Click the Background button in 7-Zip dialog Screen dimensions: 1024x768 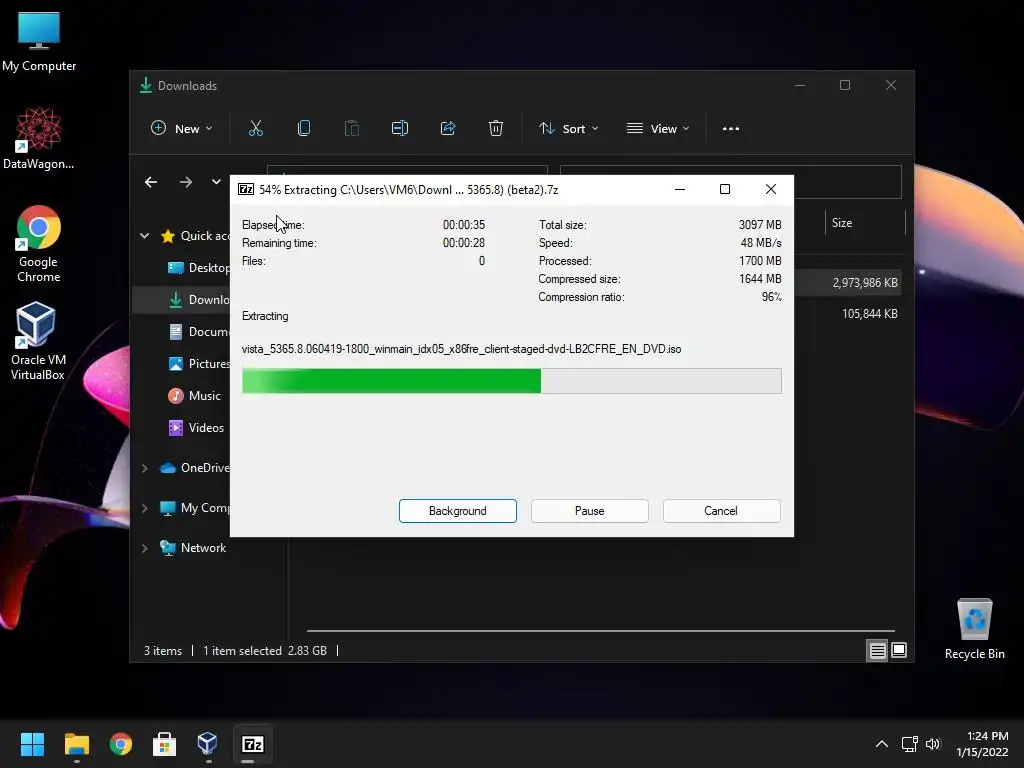[x=458, y=511]
